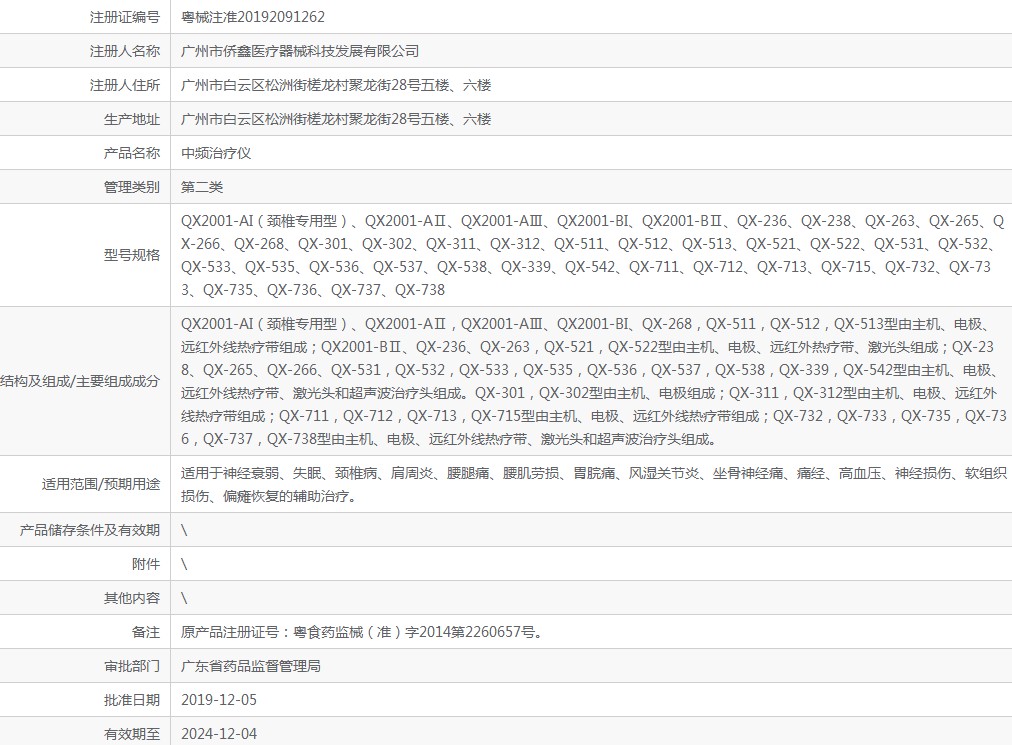Click the 注册人住所 address value
The width and height of the screenshot is (1012, 745).
click(x=336, y=85)
